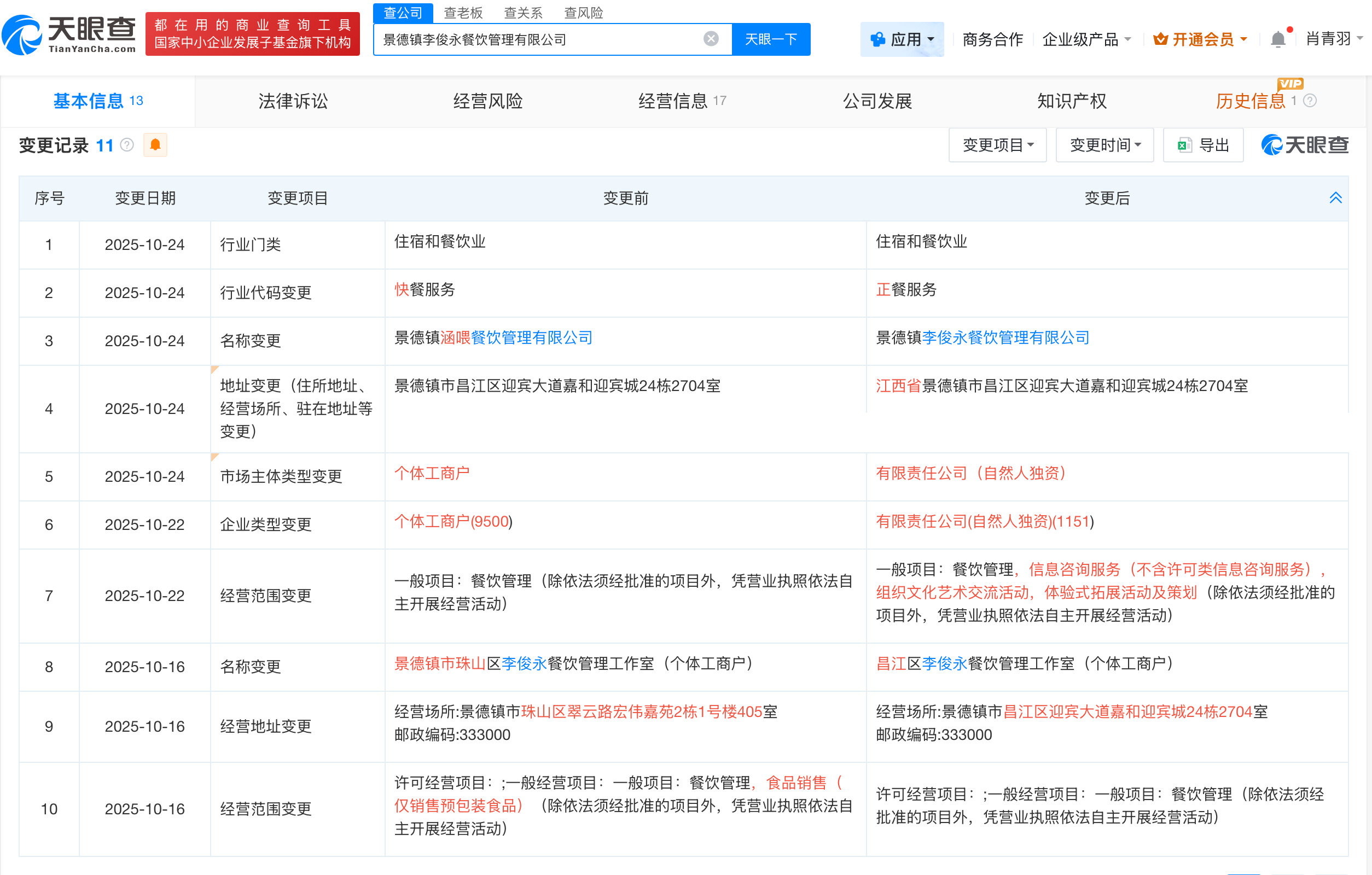Open the 变更项目 filter dropdown
The width and height of the screenshot is (1372, 875).
[997, 145]
